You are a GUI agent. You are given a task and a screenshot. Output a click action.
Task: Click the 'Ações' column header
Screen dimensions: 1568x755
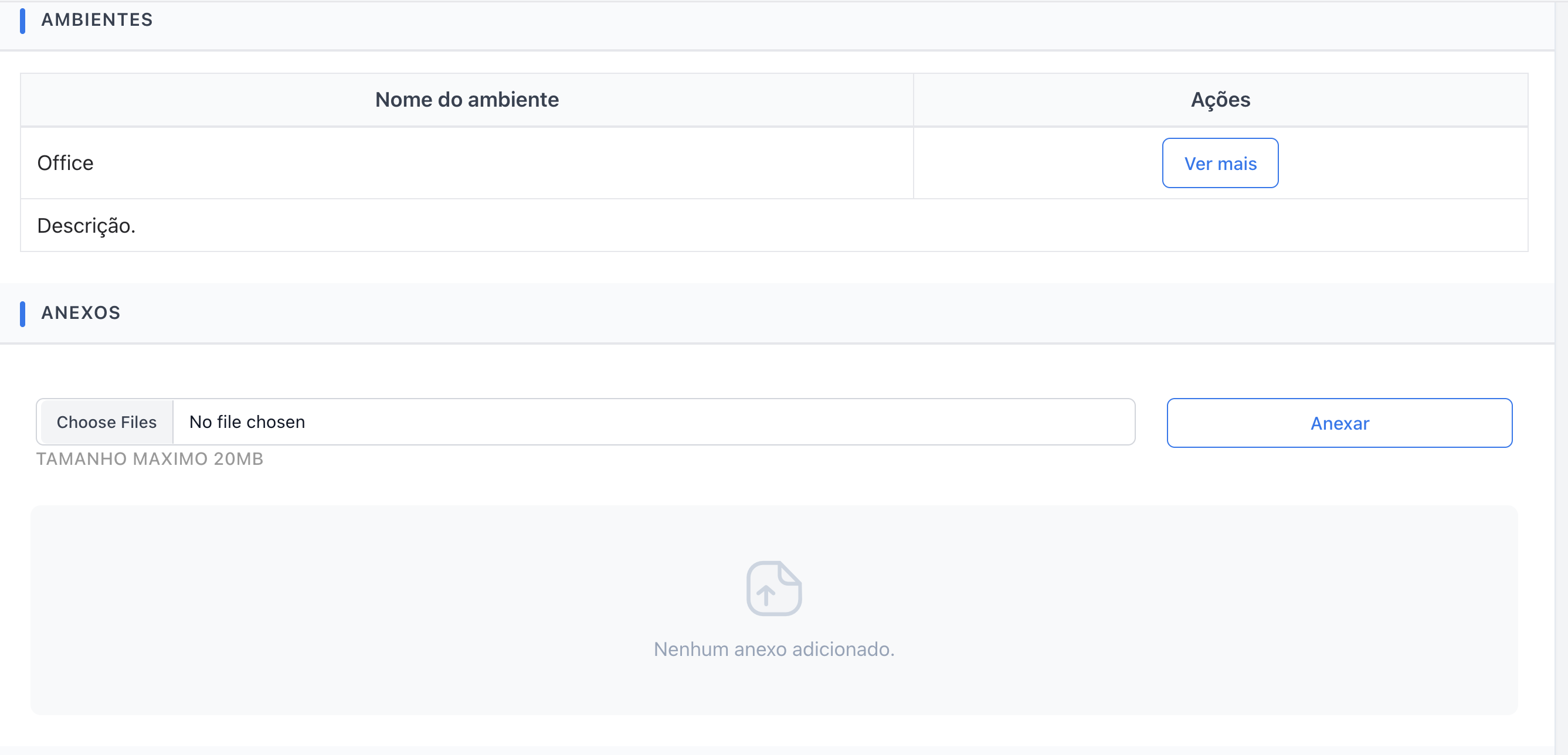[x=1220, y=100]
